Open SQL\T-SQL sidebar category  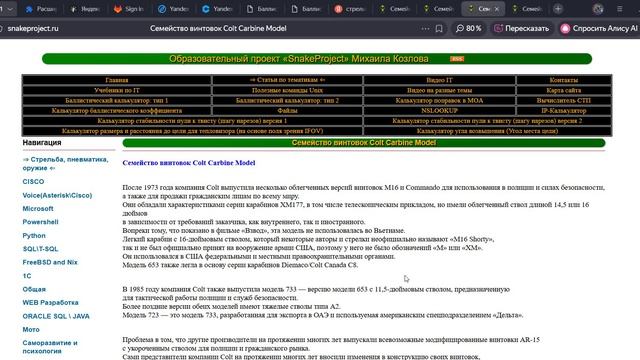(x=40, y=249)
